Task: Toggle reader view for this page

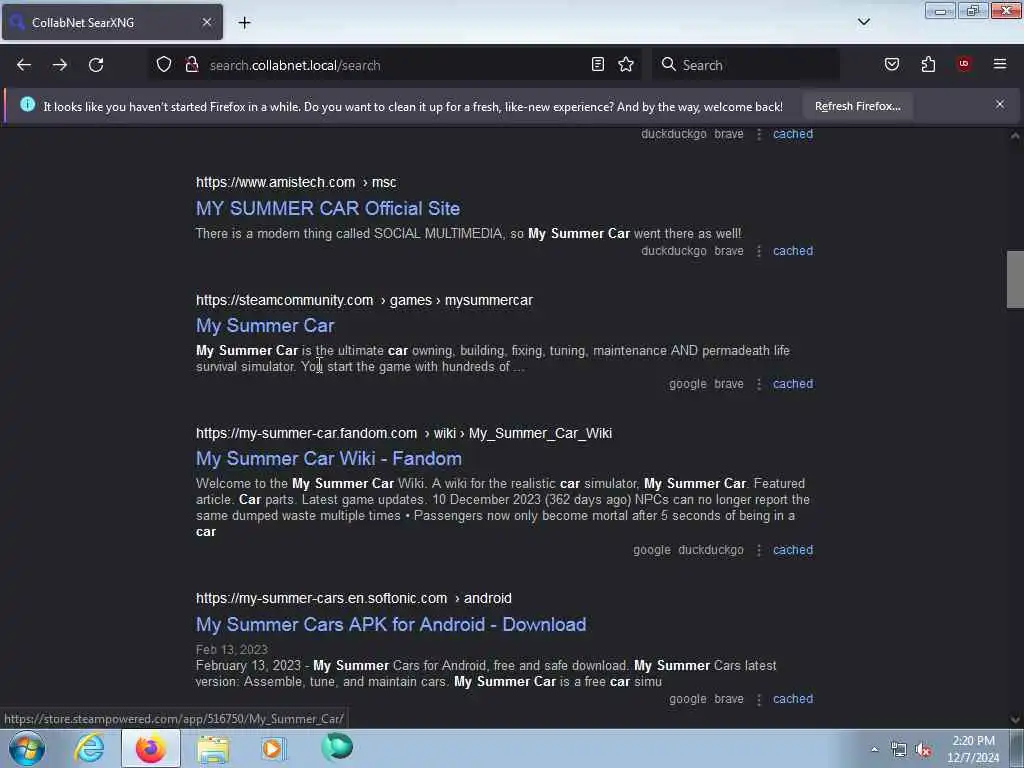Action: pyautogui.click(x=598, y=64)
